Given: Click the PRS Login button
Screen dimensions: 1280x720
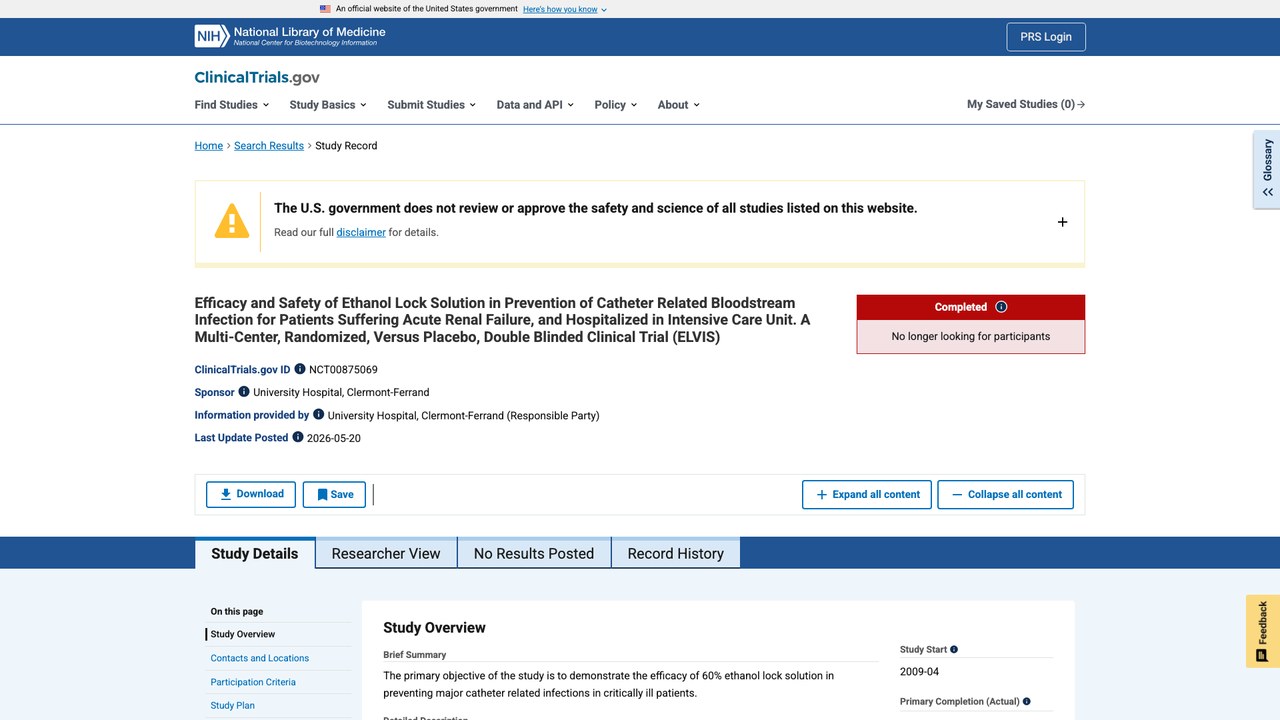Looking at the screenshot, I should pos(1046,37).
